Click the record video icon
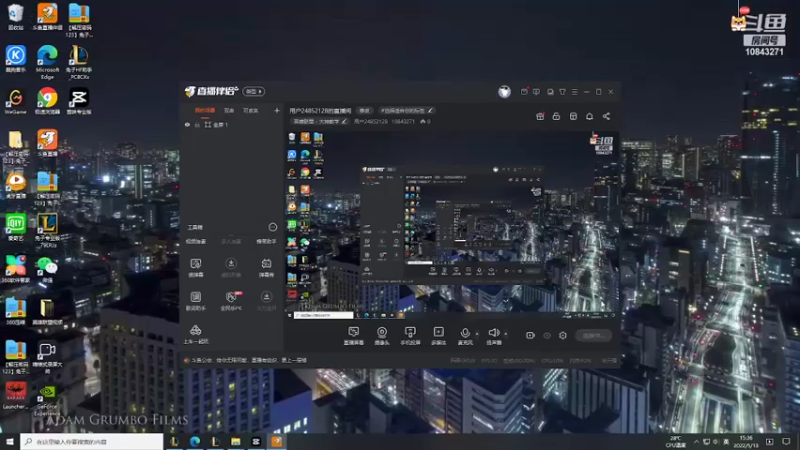Screen dimensions: 800x450 [530, 335]
